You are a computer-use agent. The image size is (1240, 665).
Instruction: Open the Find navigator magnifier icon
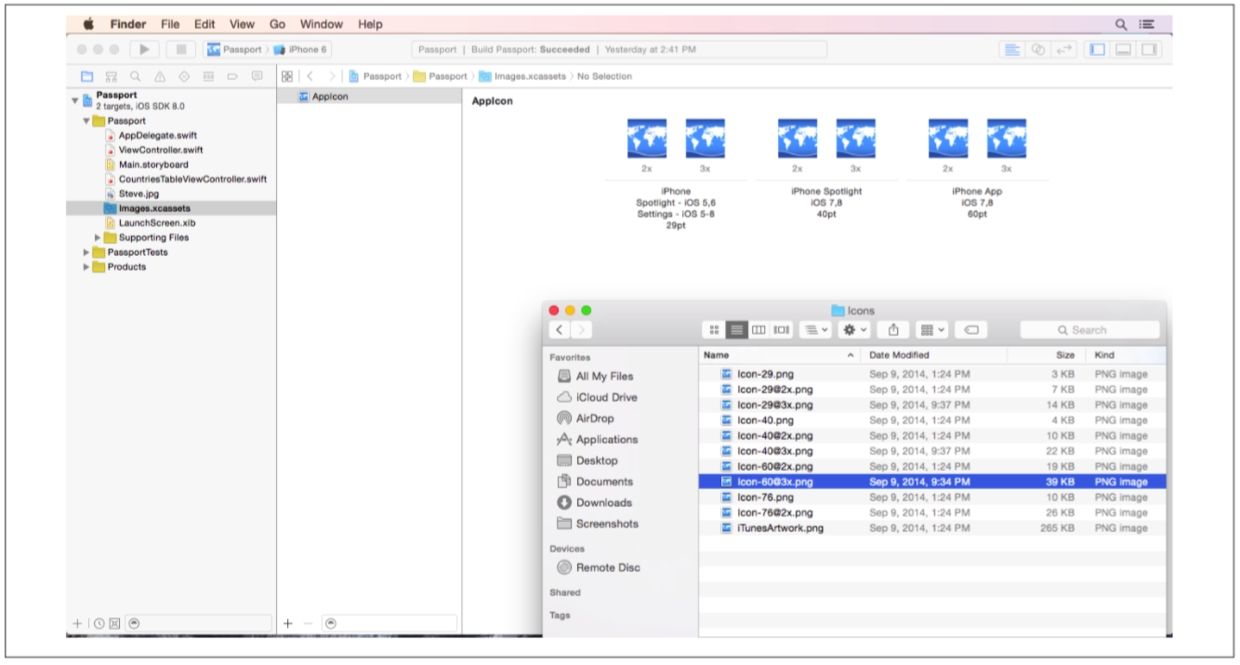[x=135, y=76]
